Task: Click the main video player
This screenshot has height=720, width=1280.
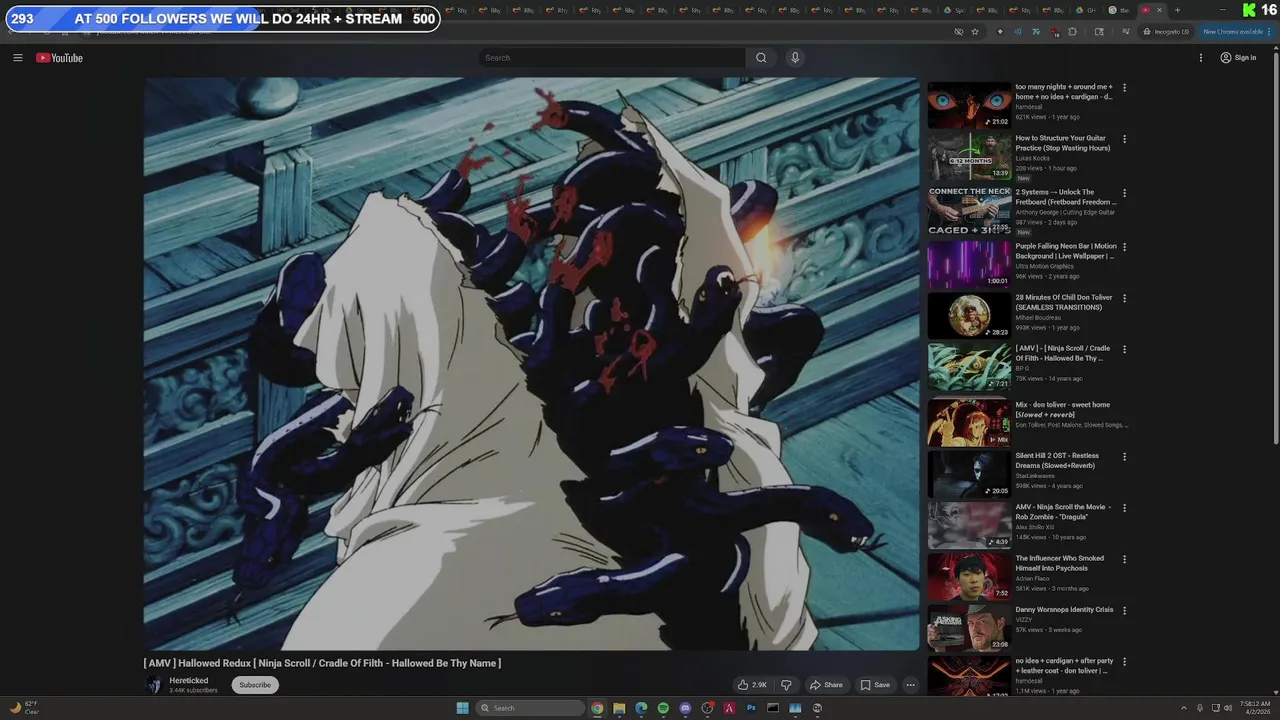Action: [531, 364]
